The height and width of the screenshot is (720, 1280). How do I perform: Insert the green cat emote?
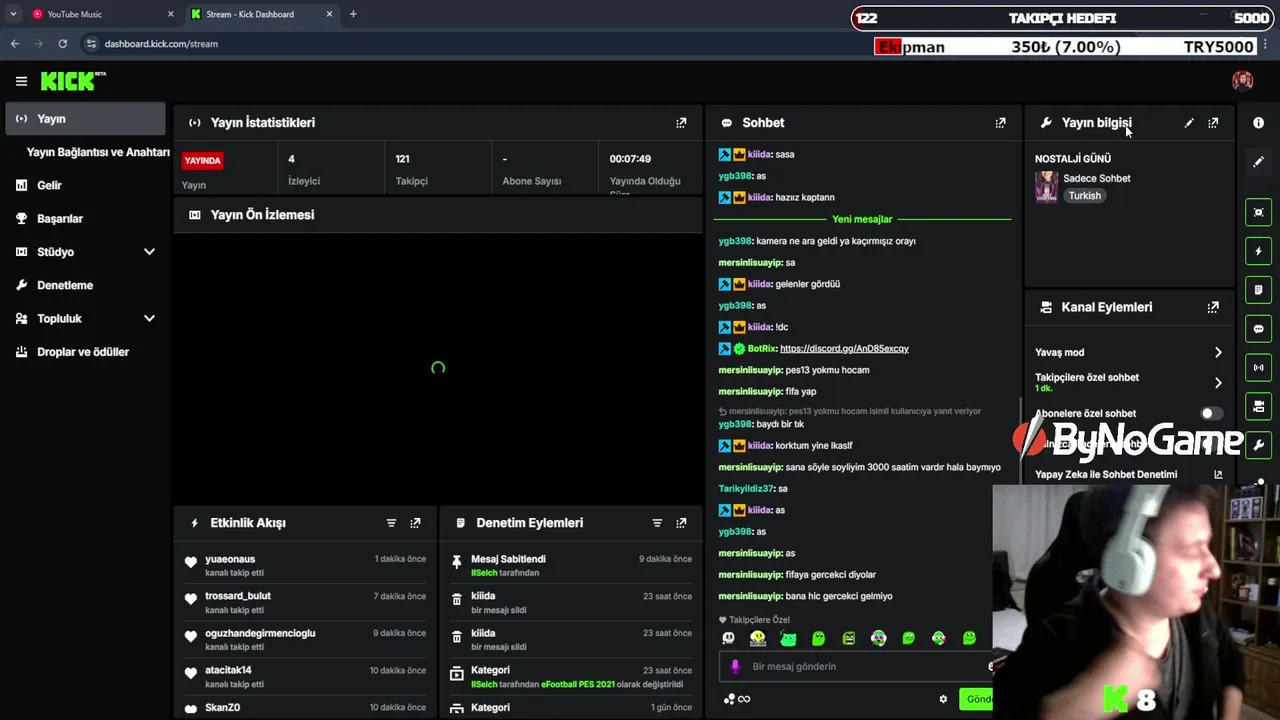click(x=788, y=638)
